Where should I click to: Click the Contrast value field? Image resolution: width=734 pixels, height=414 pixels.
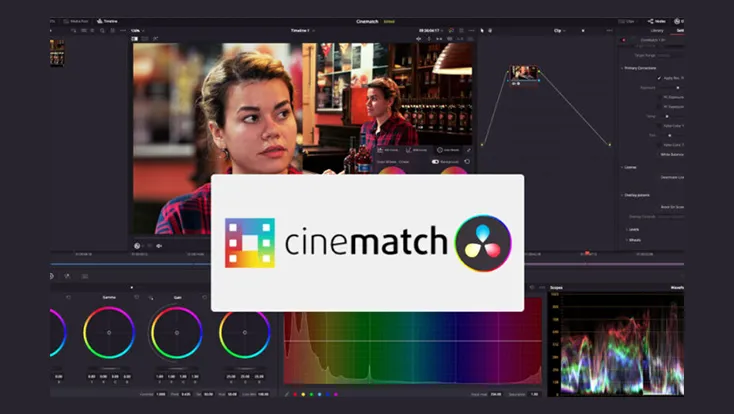pos(161,394)
